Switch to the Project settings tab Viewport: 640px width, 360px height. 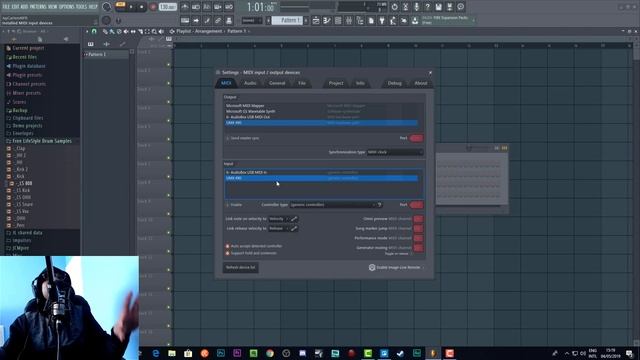click(336, 83)
